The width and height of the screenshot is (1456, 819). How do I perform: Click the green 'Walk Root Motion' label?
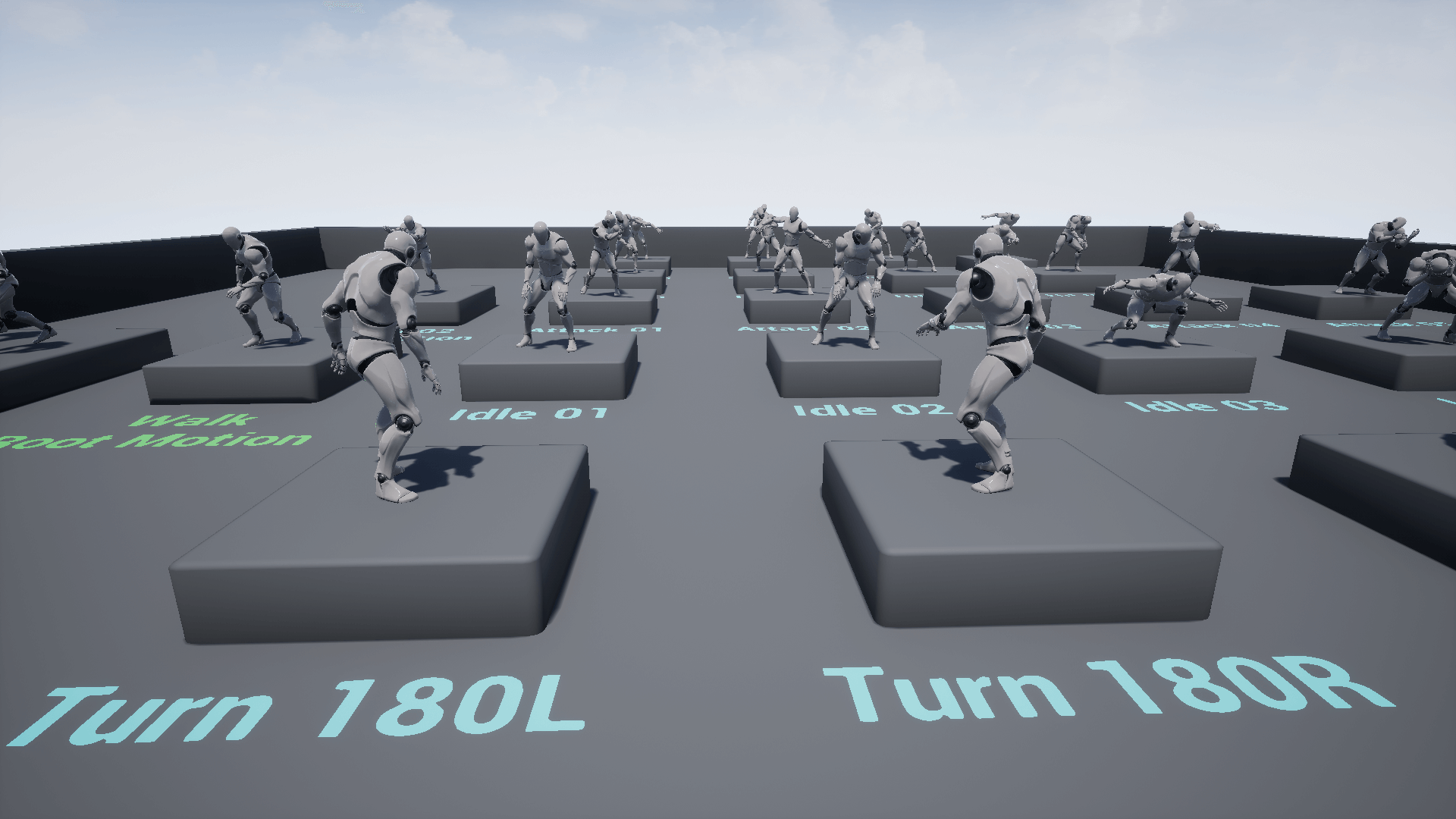click(x=155, y=431)
